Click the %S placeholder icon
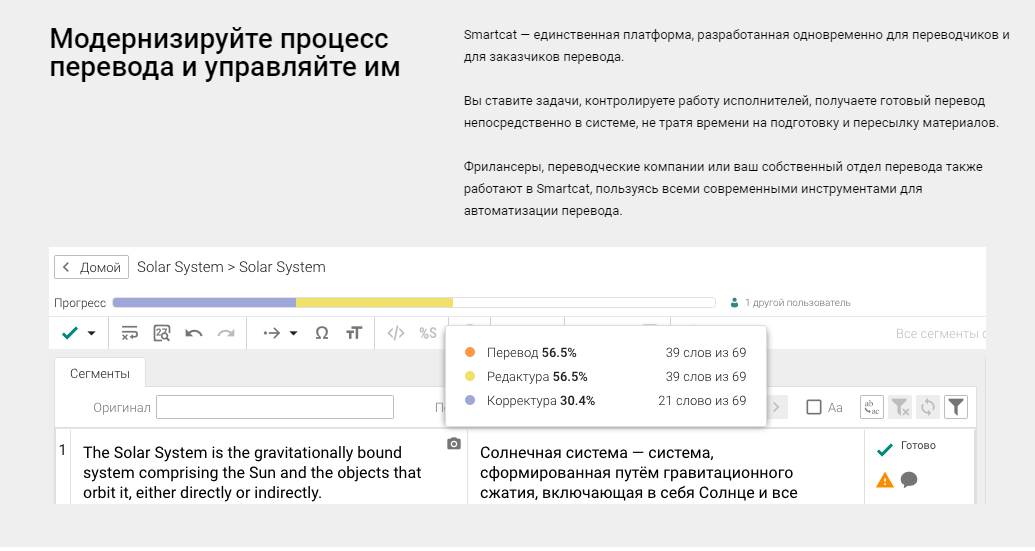The width and height of the screenshot is (1035, 551). (428, 333)
